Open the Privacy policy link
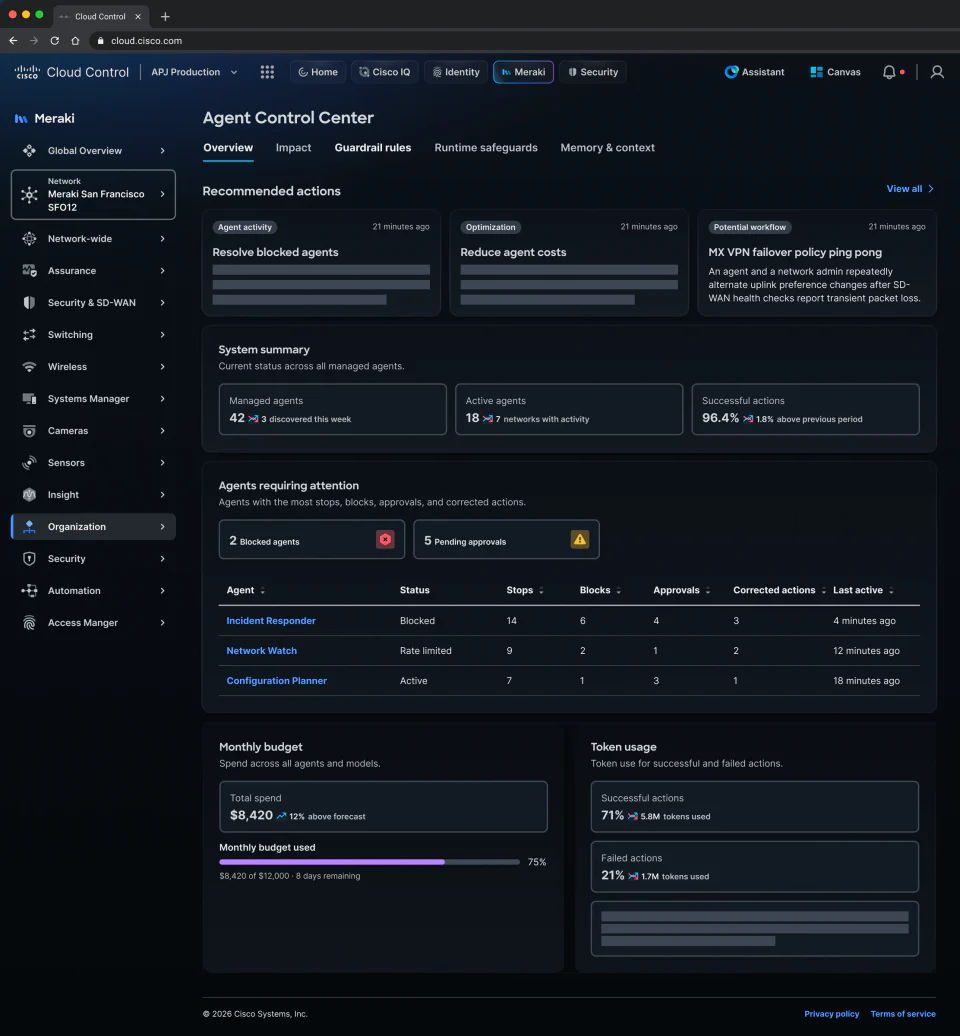The height and width of the screenshot is (1036, 960). coord(831,1014)
